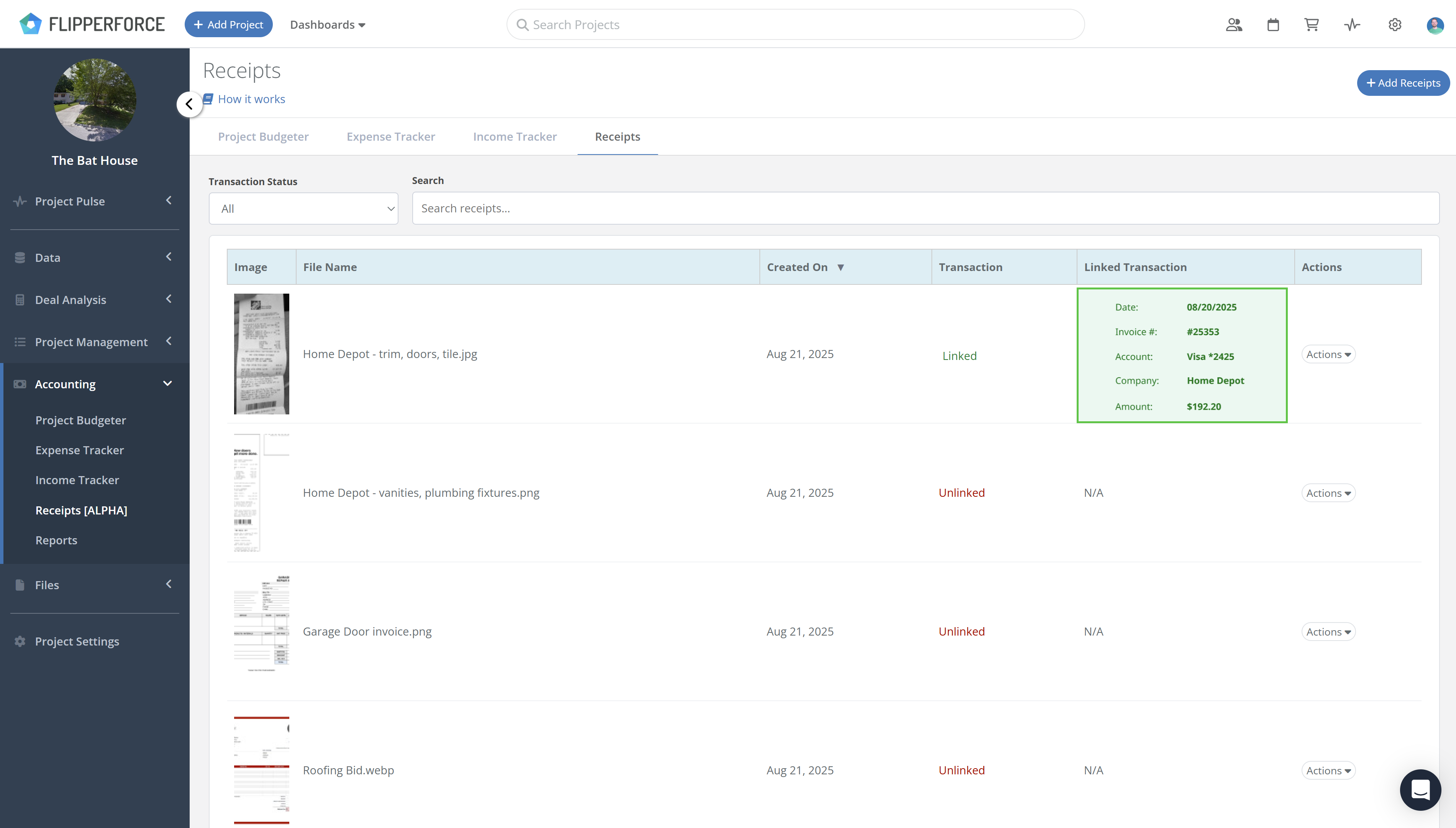Open Receipts [ALPHA] in sidebar
1456x828 pixels.
point(81,510)
